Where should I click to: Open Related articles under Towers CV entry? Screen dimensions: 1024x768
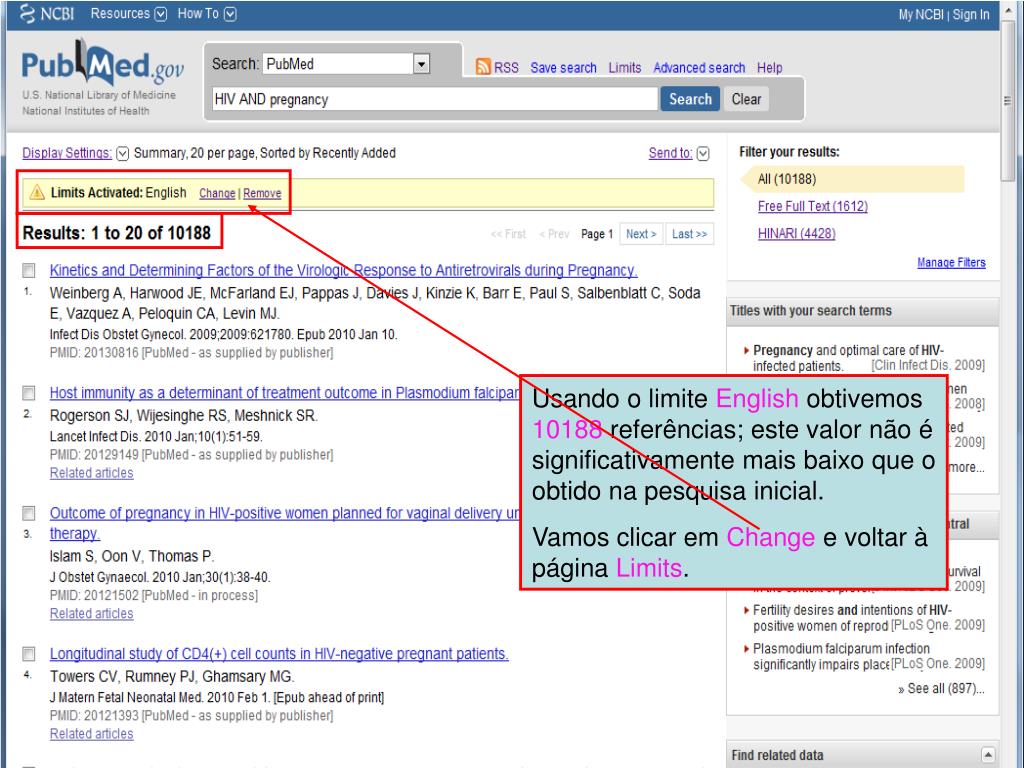[91, 734]
